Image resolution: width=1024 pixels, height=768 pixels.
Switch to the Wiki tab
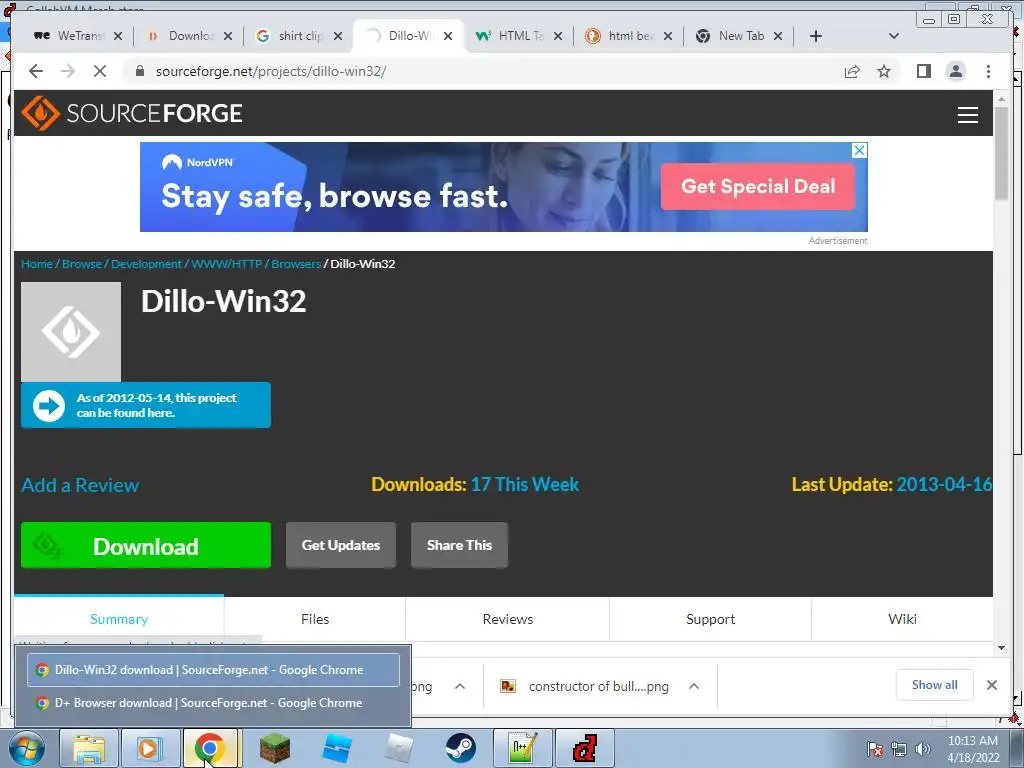pos(902,619)
